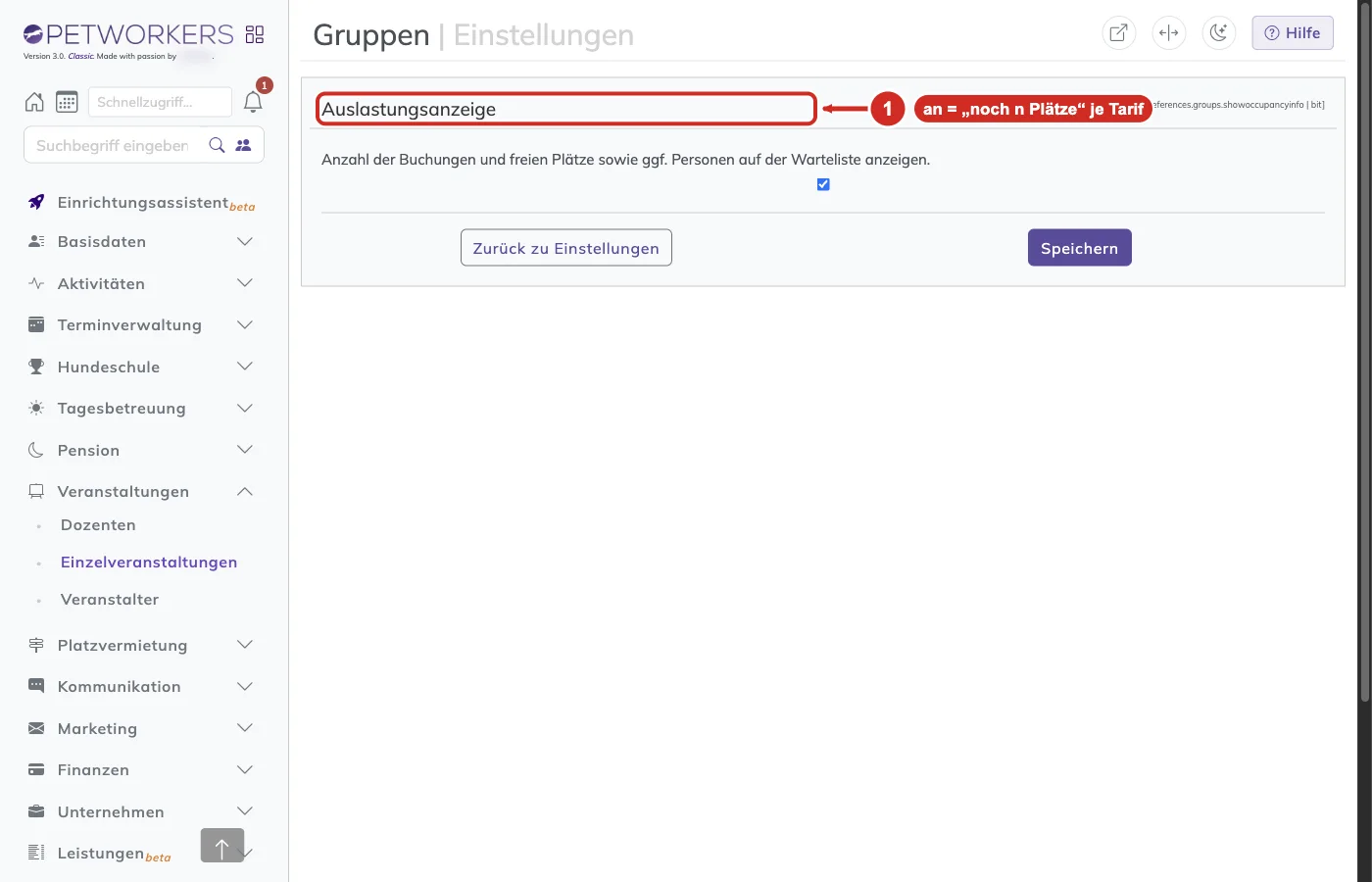Click the Leistungen list icon
Viewport: 1372px width, 882px height.
click(36, 853)
